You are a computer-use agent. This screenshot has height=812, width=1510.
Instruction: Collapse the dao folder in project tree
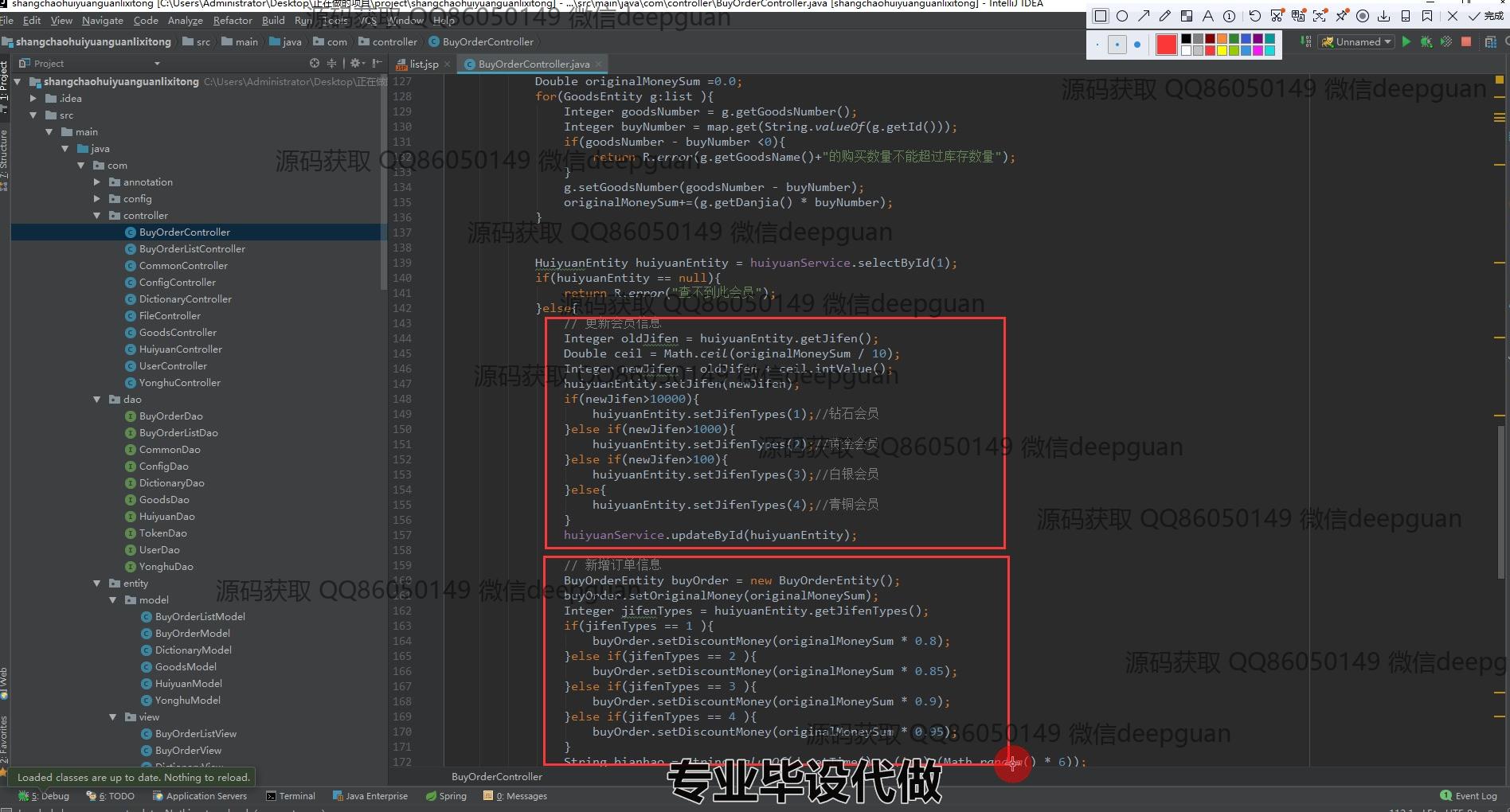[96, 400]
